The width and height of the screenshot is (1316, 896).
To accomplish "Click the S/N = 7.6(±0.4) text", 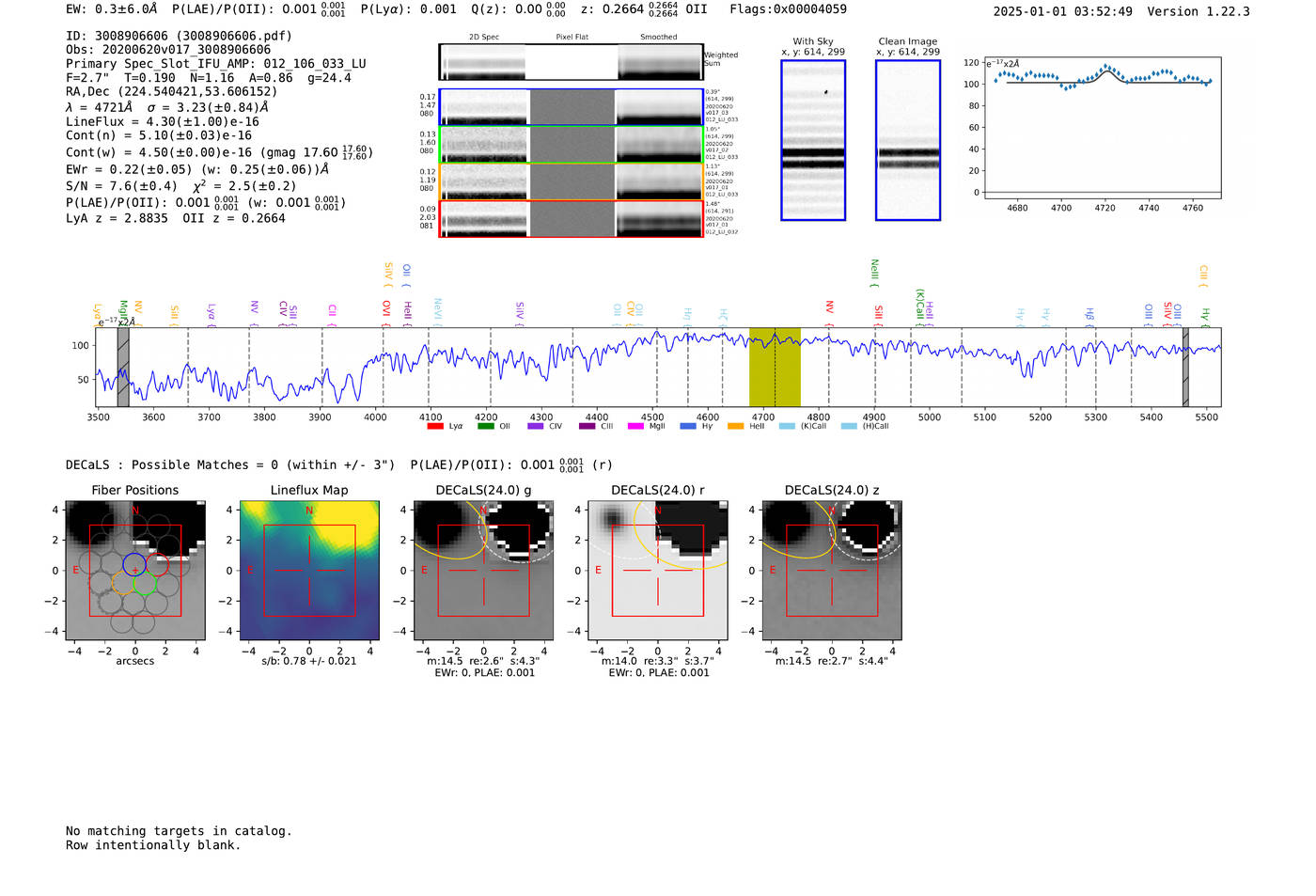I will pyautogui.click(x=121, y=186).
